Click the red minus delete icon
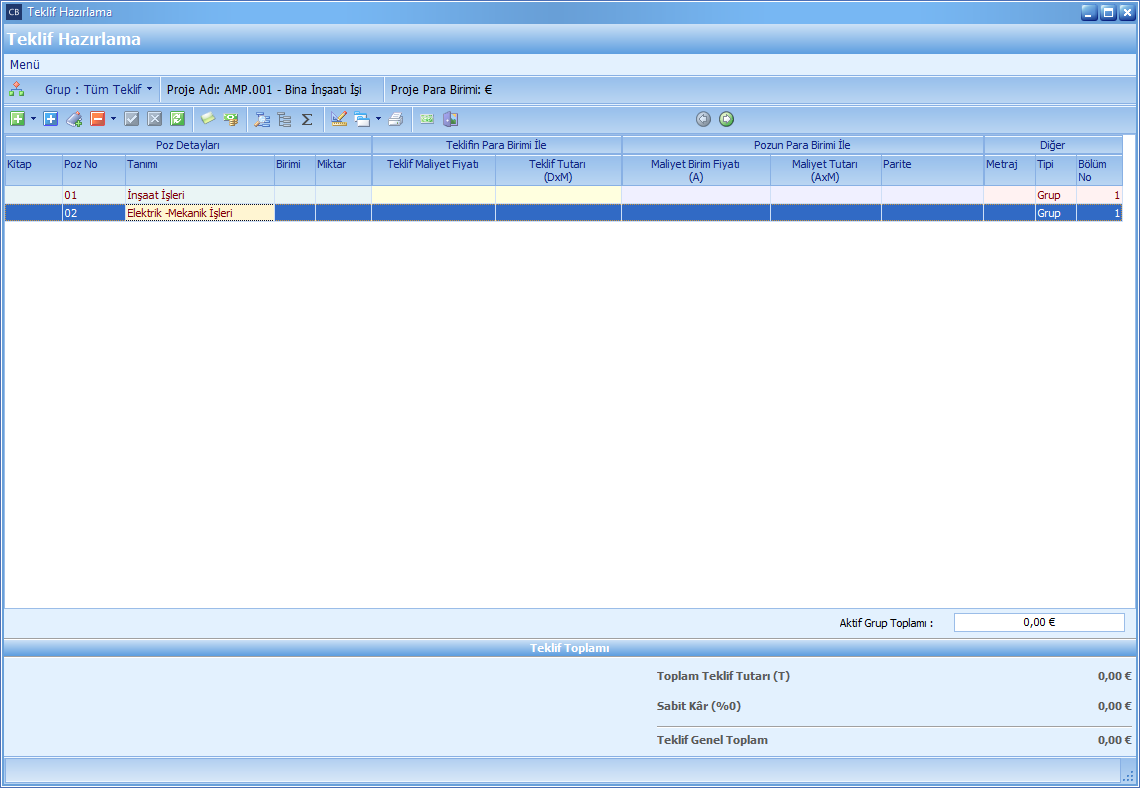1140x788 pixels. (98, 119)
